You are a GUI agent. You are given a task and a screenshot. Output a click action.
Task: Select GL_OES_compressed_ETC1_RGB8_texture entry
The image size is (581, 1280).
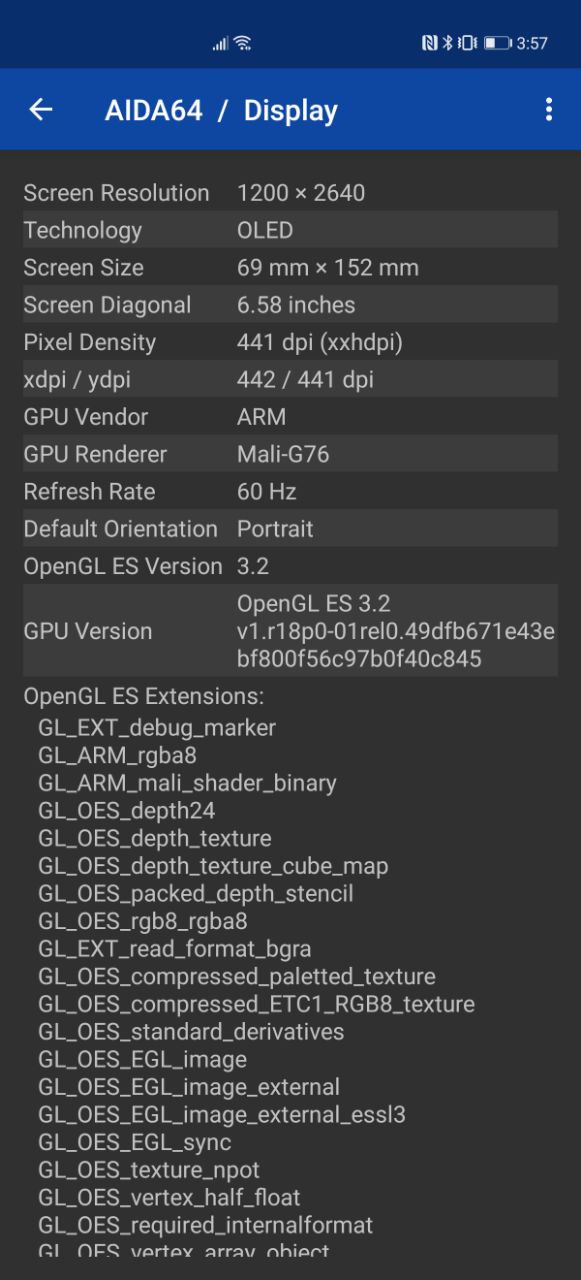[x=256, y=1003]
